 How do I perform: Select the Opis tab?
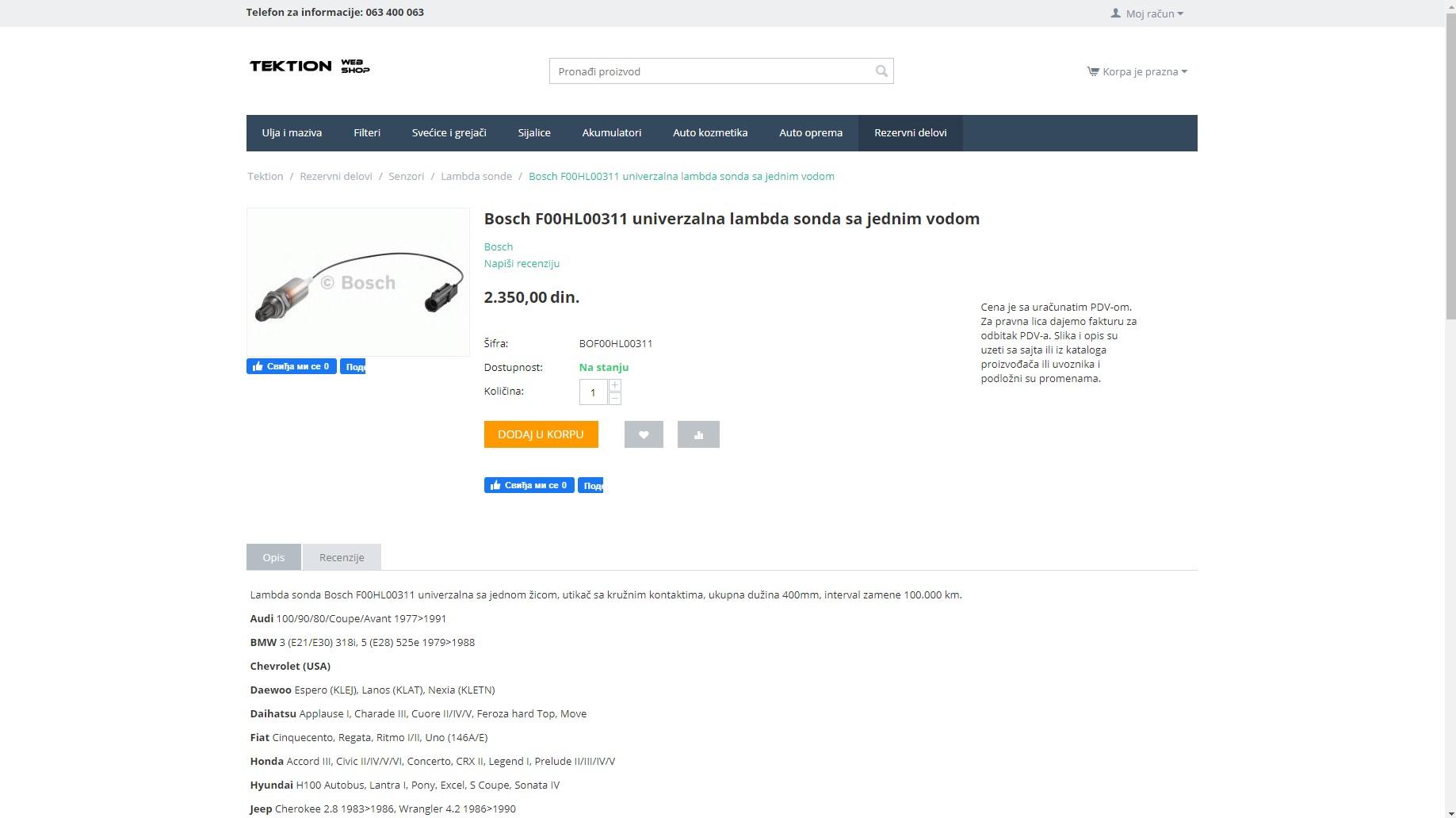coord(273,557)
